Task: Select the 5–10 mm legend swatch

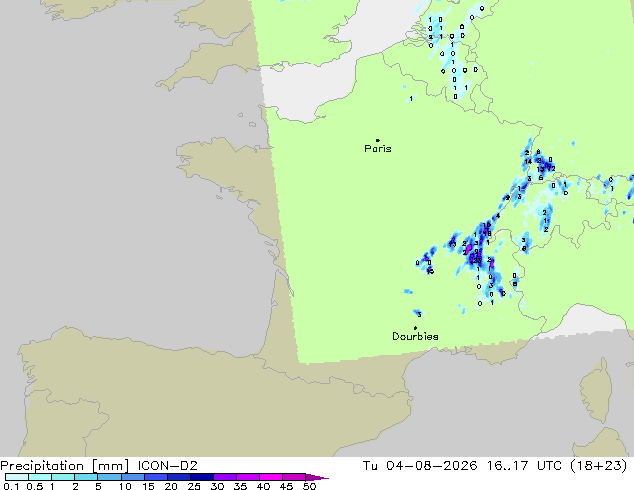Action: tap(109, 477)
